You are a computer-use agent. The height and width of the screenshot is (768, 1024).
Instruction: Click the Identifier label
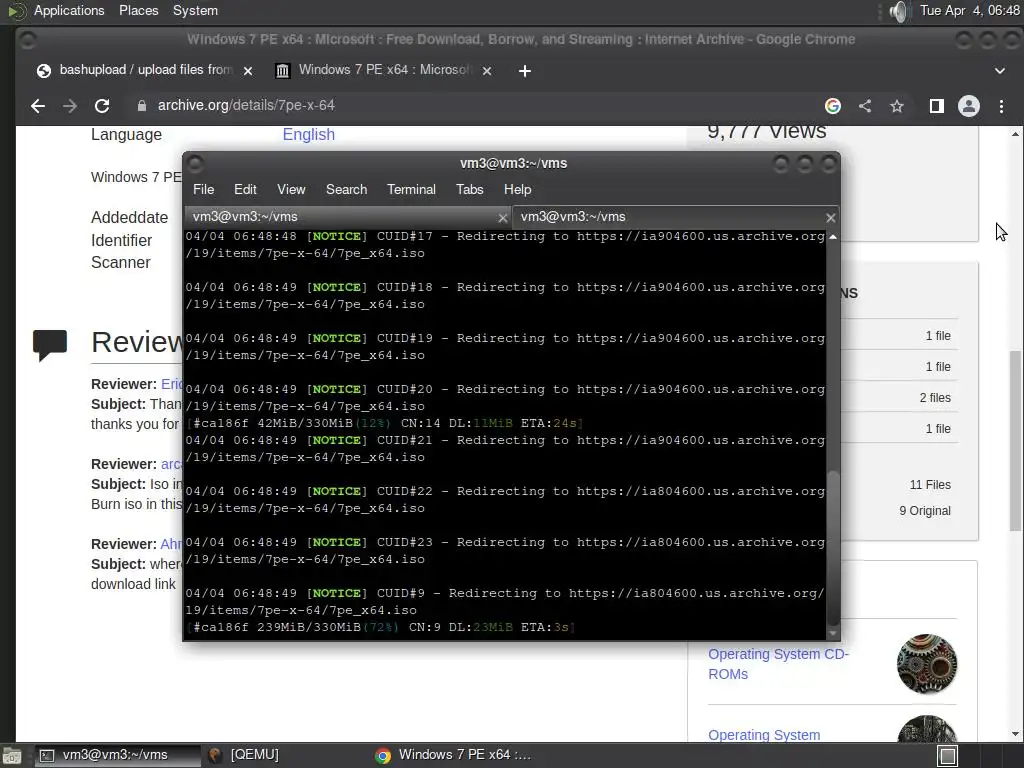click(x=121, y=240)
